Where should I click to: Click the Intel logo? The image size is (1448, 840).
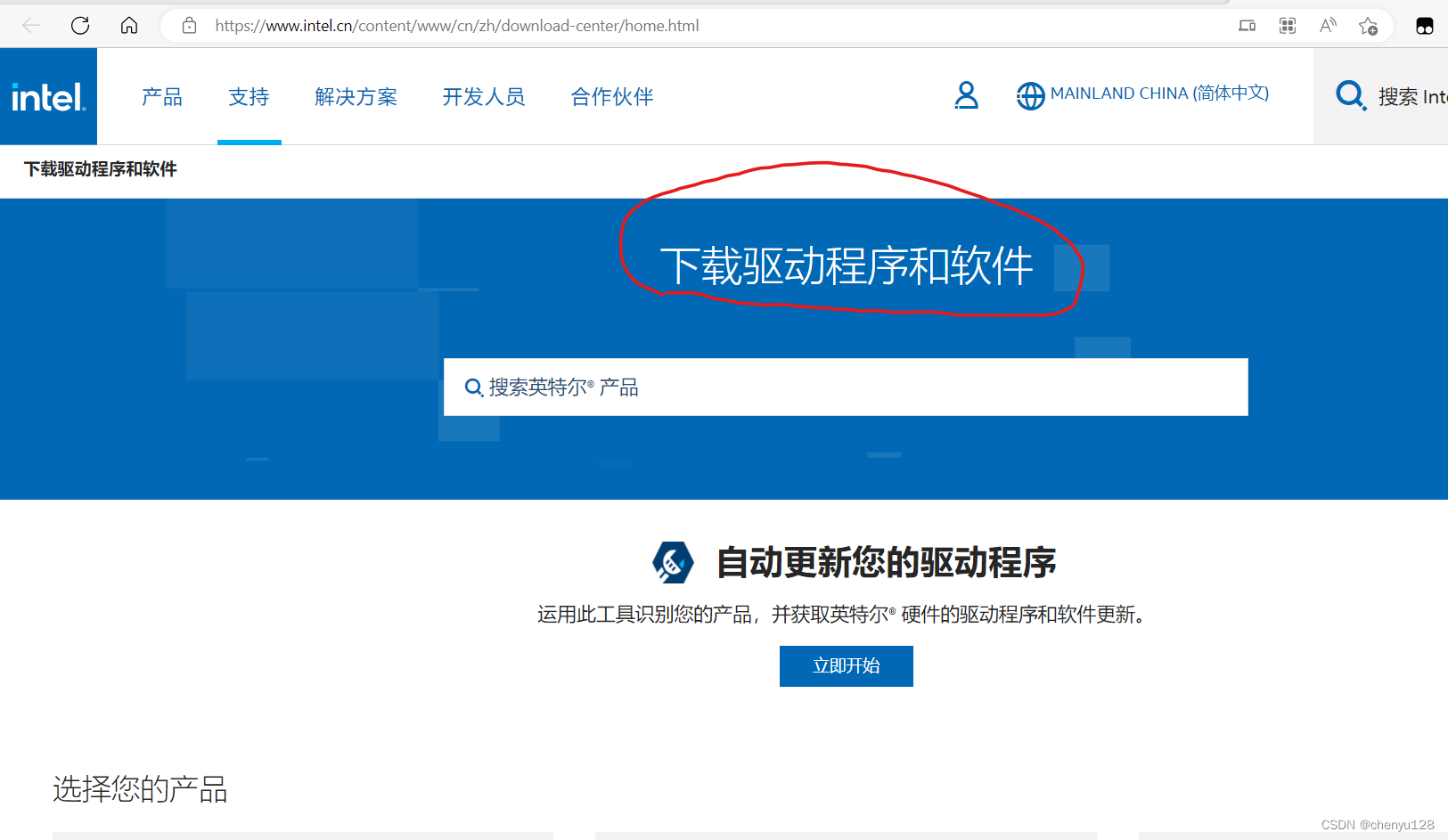click(48, 96)
